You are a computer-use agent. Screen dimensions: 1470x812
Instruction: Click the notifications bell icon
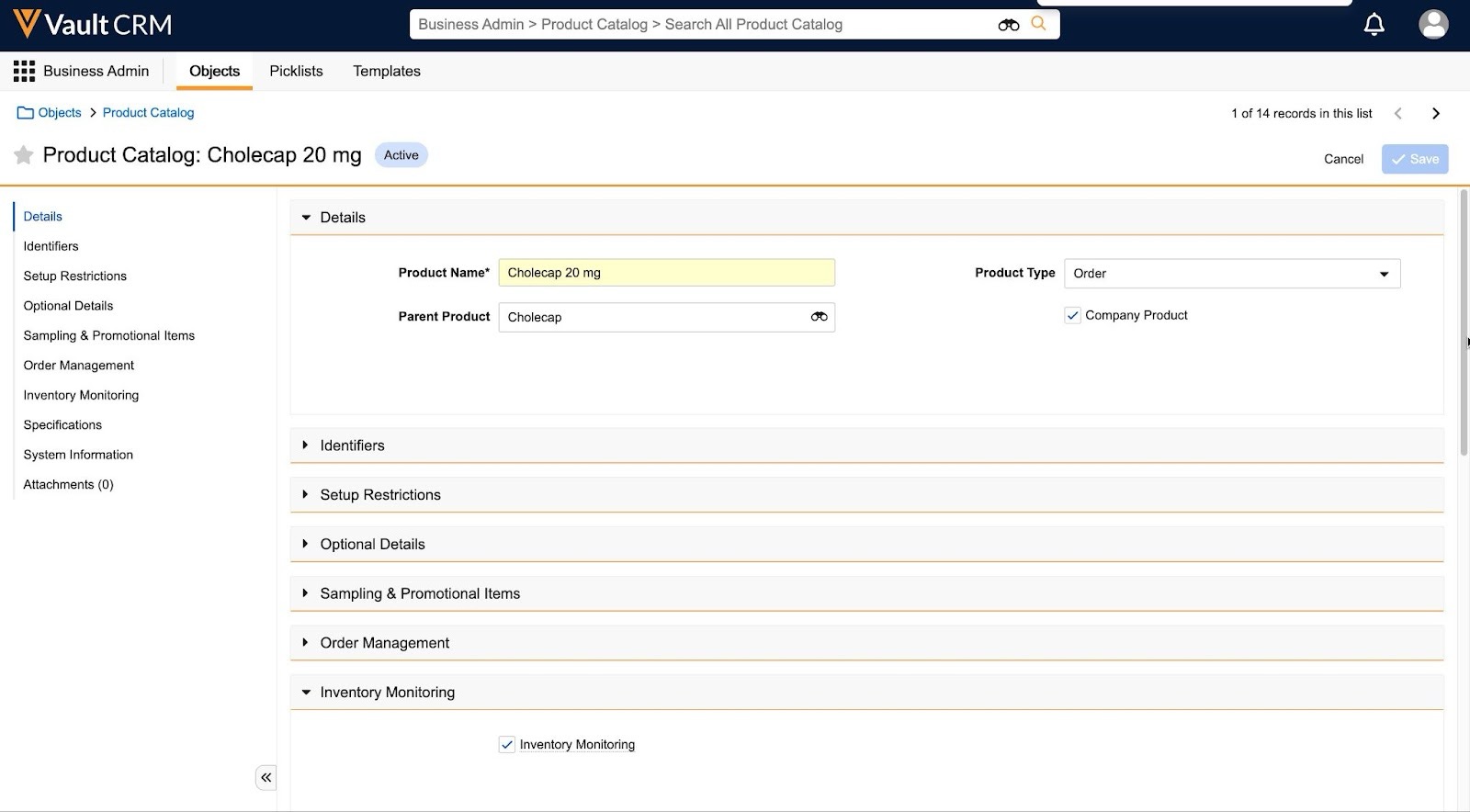[1374, 25]
